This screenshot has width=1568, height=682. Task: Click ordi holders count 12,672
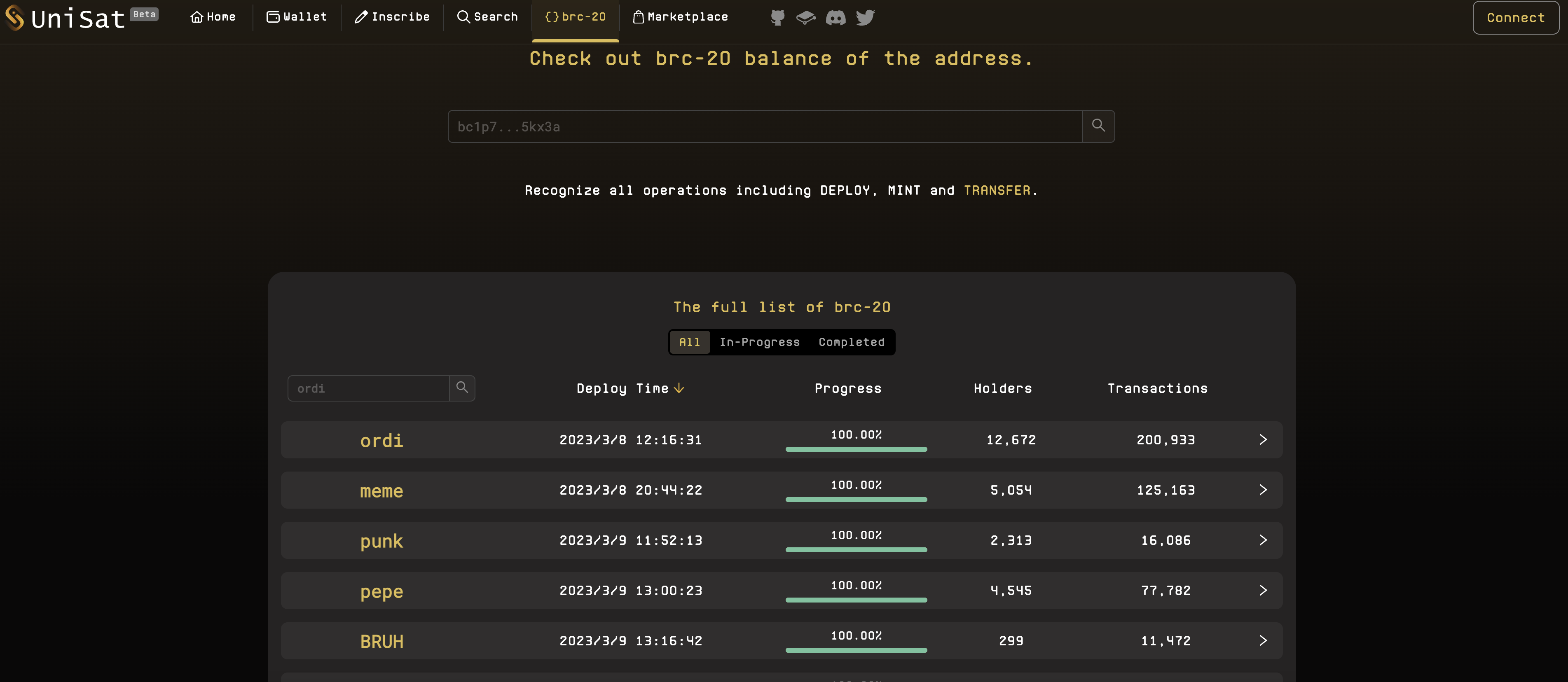pyautogui.click(x=1011, y=439)
